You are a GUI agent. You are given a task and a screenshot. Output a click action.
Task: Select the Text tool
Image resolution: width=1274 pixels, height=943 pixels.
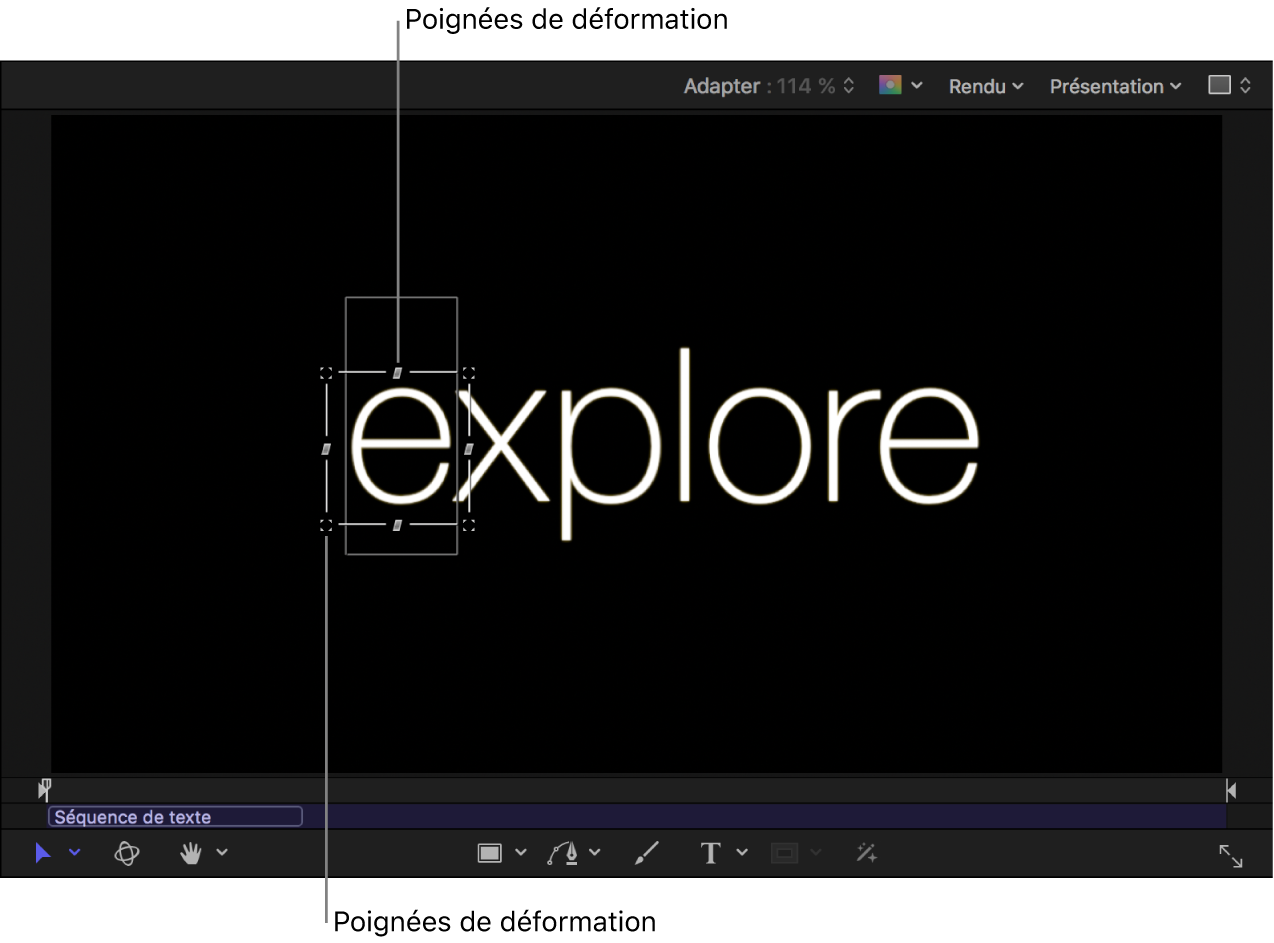click(x=711, y=853)
